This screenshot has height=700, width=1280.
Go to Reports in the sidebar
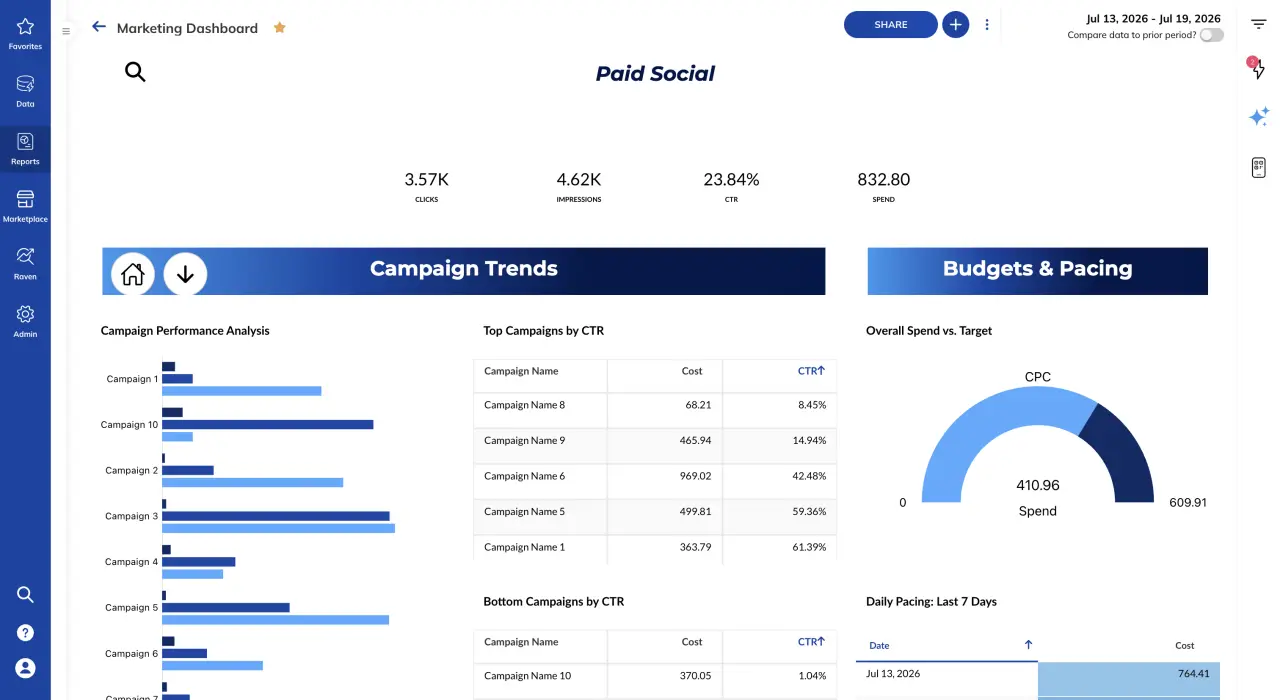tap(25, 149)
